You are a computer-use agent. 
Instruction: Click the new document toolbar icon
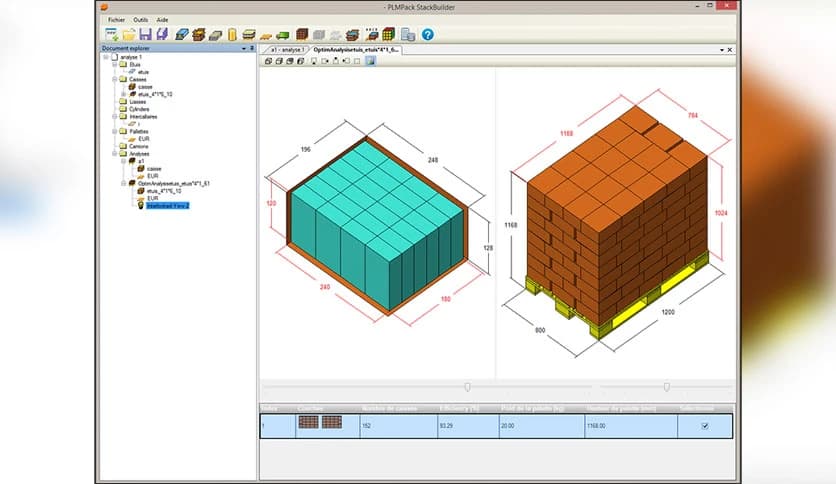pyautogui.click(x=112, y=34)
